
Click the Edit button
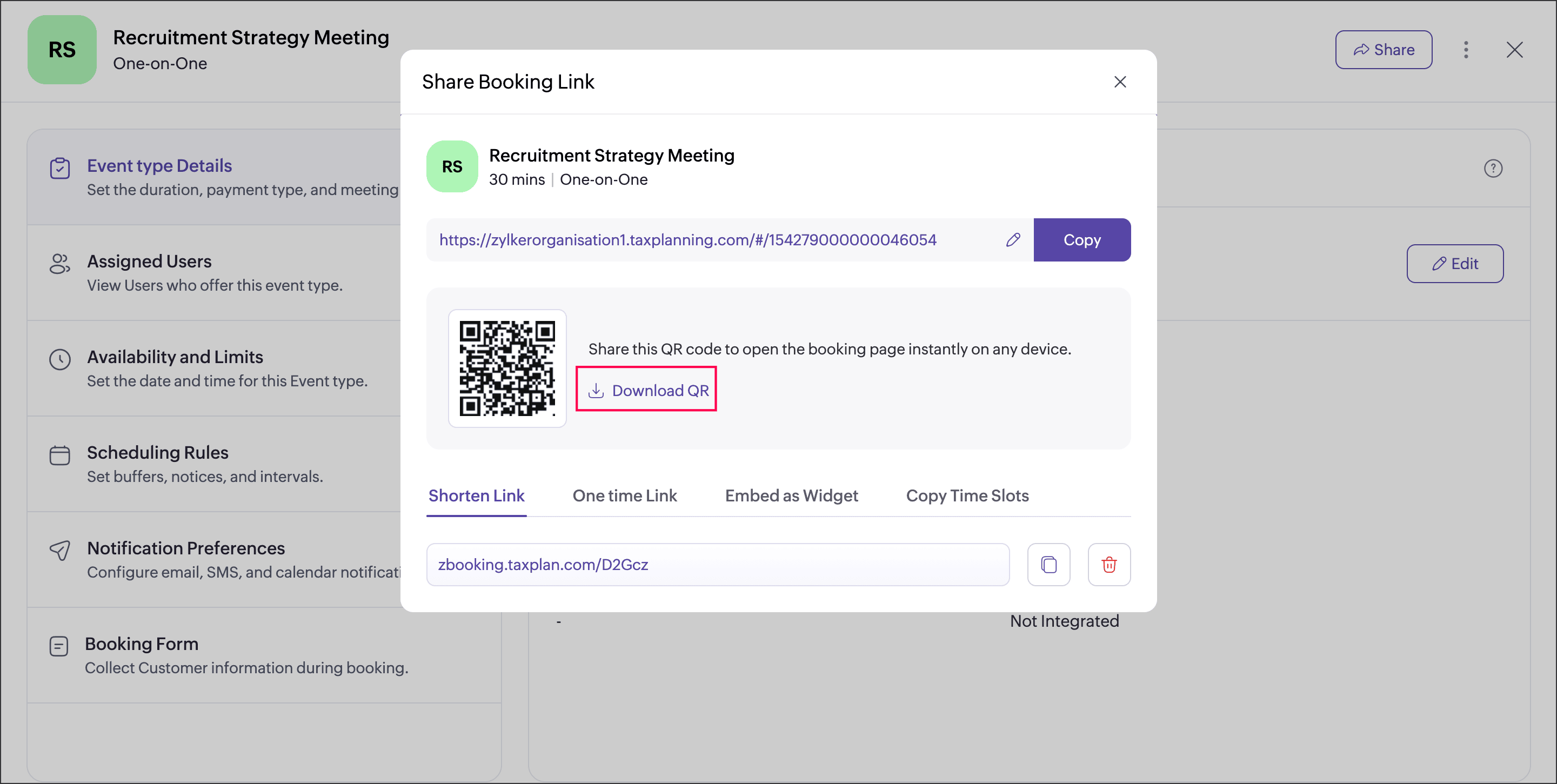1454,264
